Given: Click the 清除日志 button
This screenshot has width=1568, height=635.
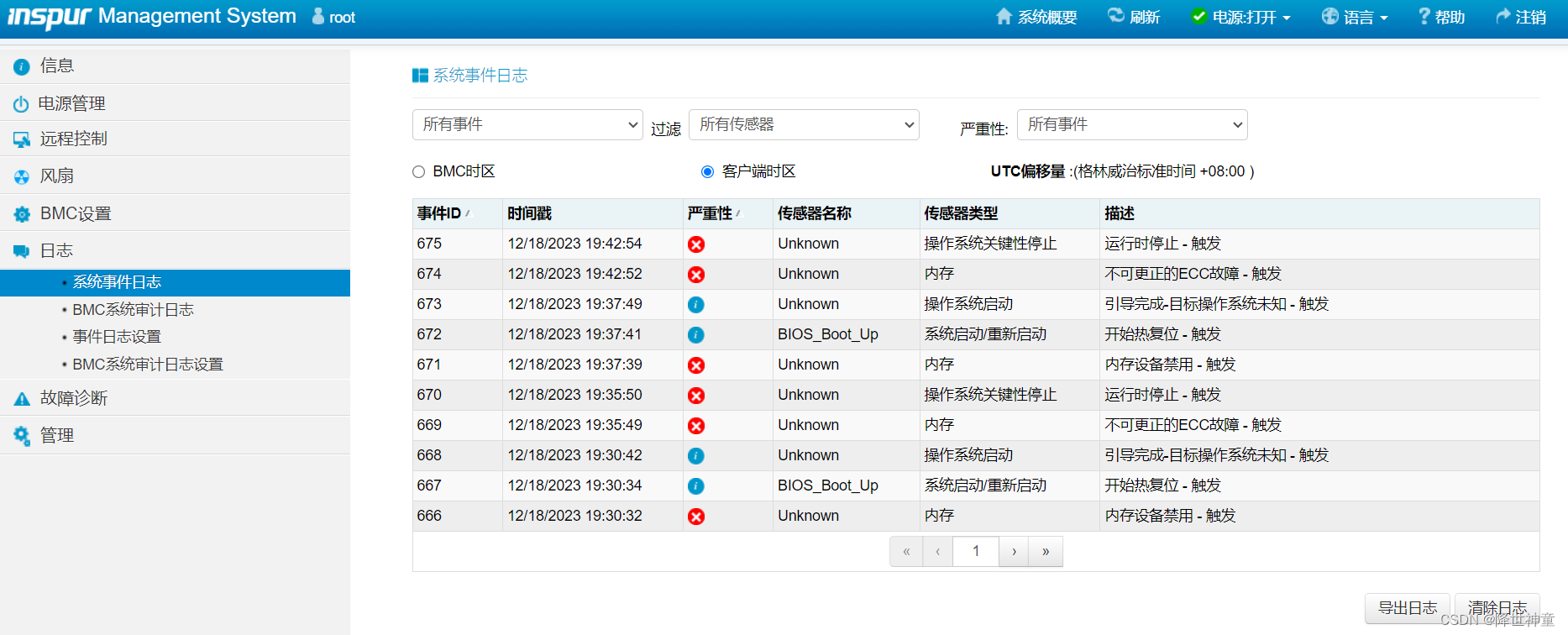Looking at the screenshot, I should click(x=1497, y=608).
